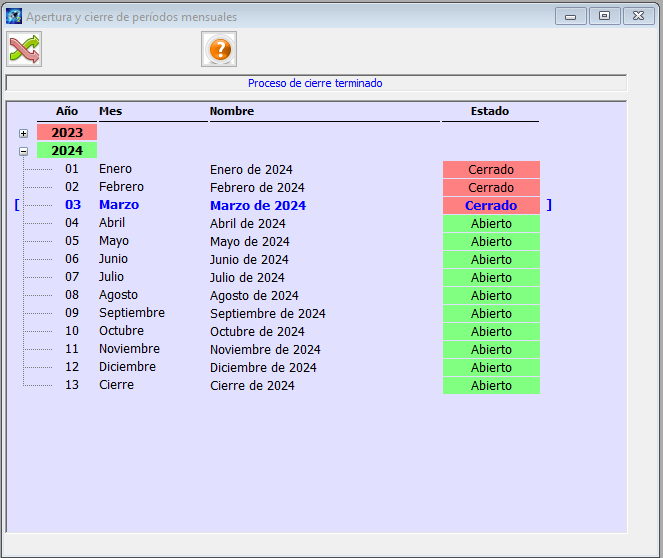Open help with the orange question icon
The image size is (663, 558).
[x=219, y=49]
